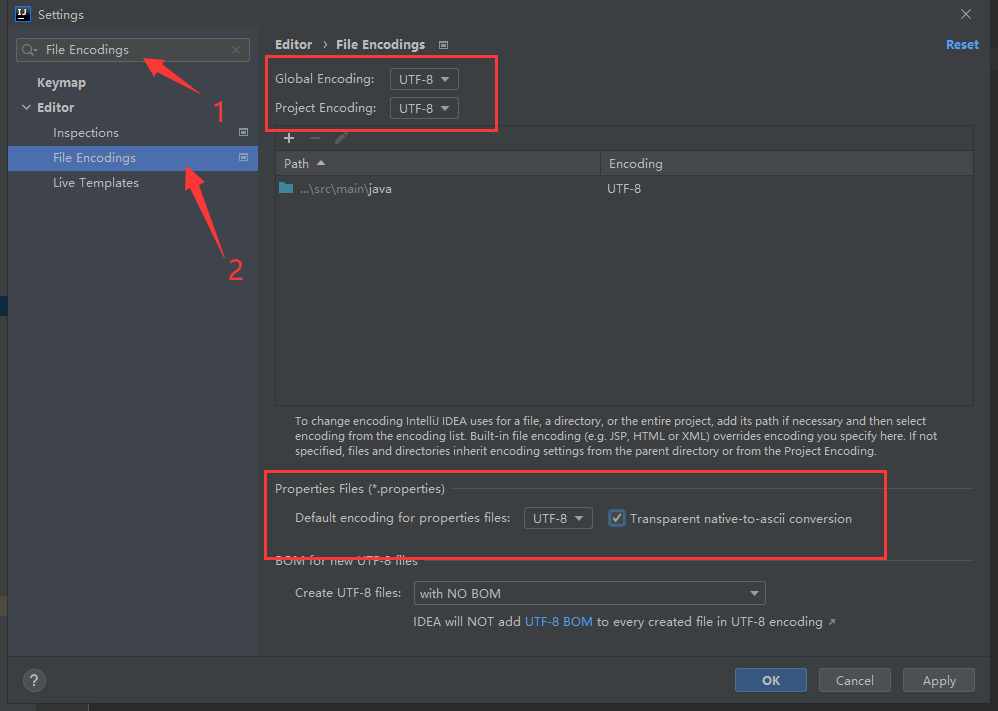998x711 pixels.
Task: Sort by Path ascending arrow
Action: coord(321,164)
